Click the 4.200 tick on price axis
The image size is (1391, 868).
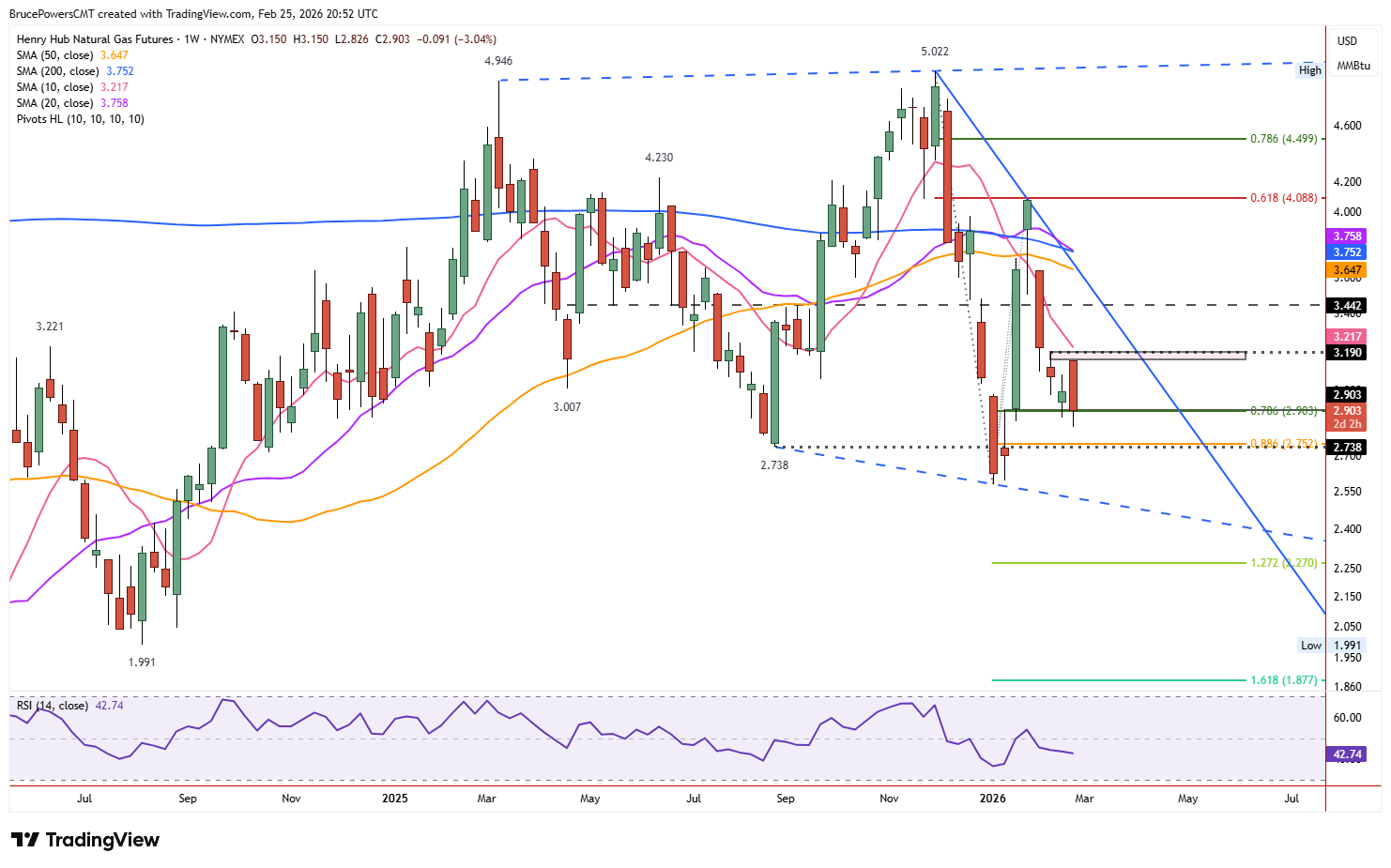click(x=1347, y=182)
